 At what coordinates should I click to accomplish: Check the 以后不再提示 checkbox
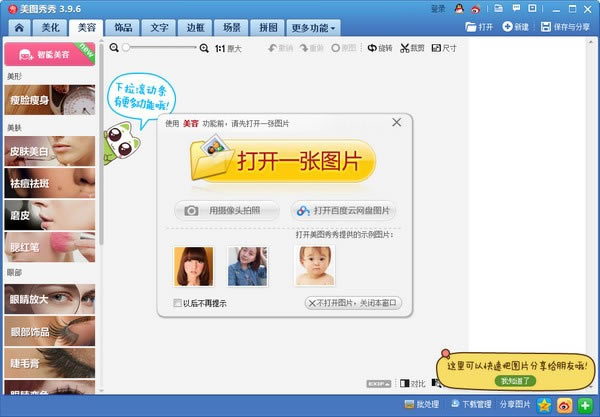(x=178, y=302)
